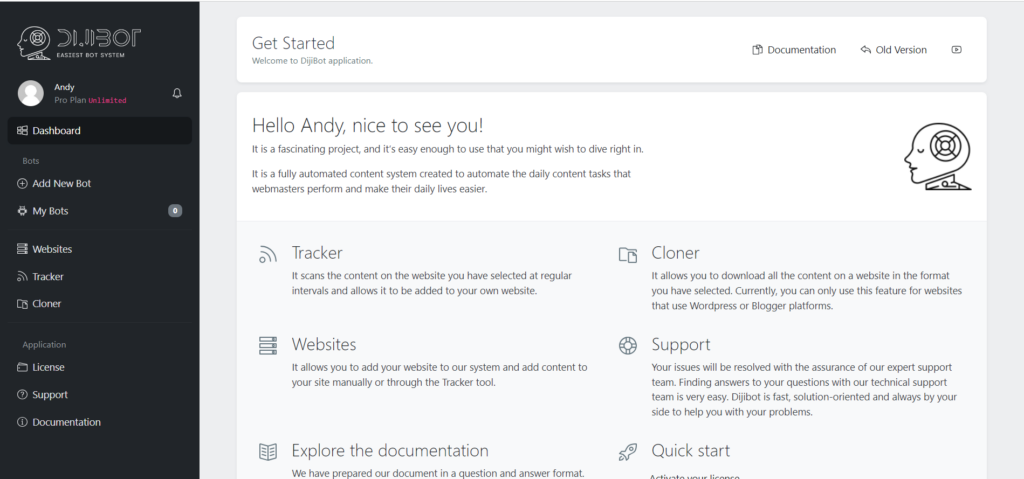
Task: Open Documentation link in the header
Action: (x=794, y=50)
